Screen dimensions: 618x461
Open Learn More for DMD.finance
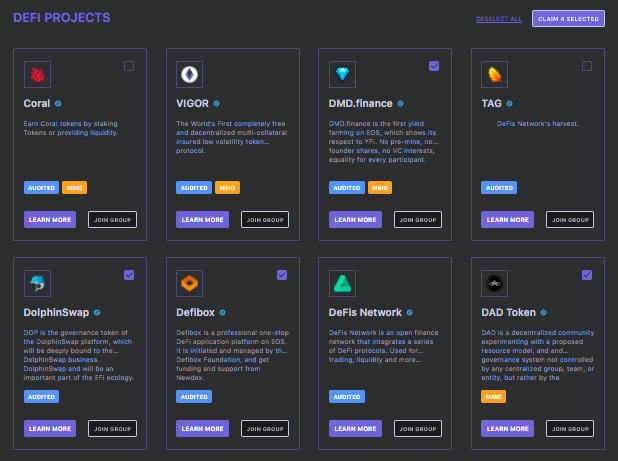(356, 219)
